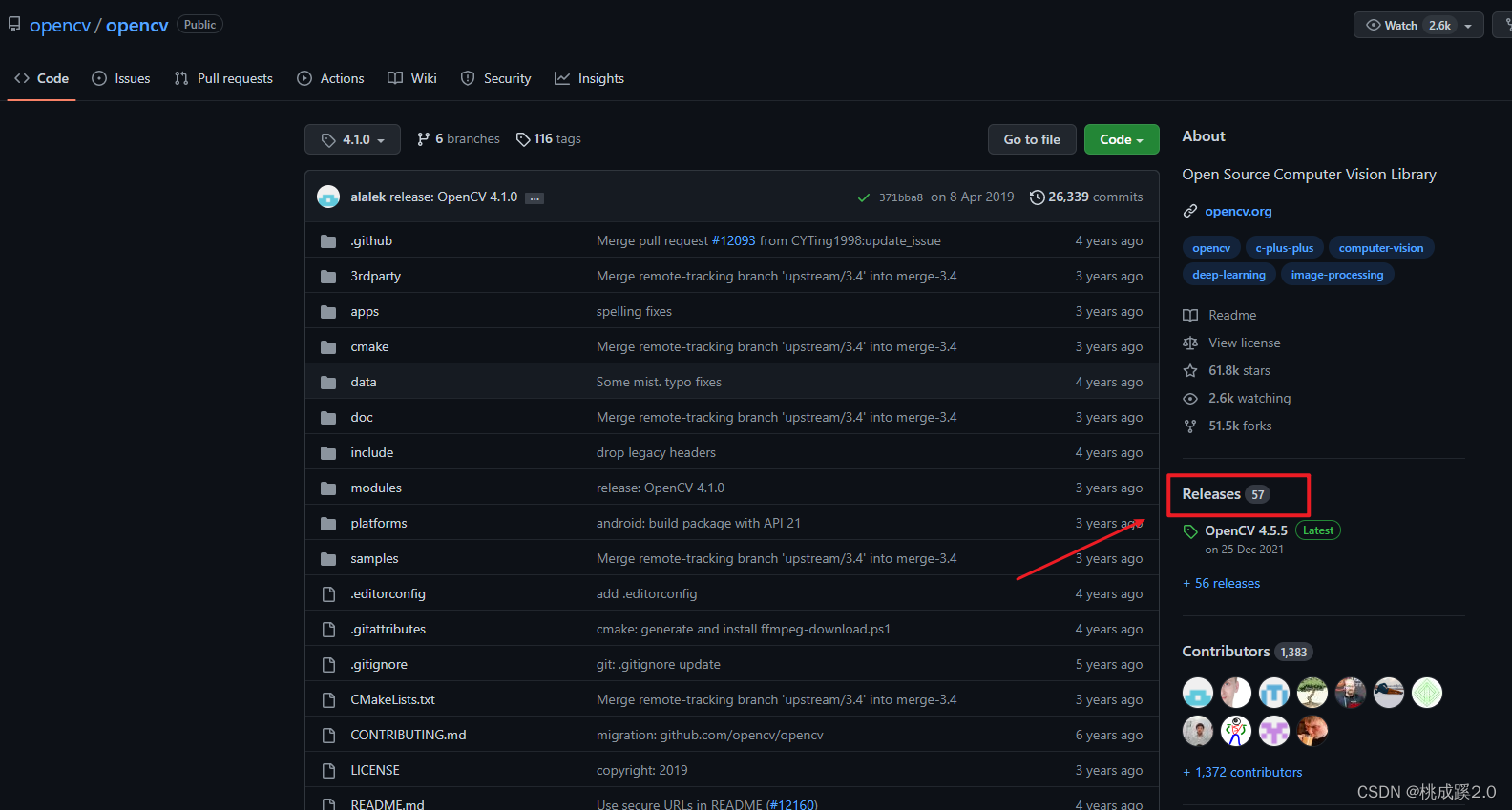Image resolution: width=1512 pixels, height=810 pixels.
Task: Open the CONTRIBUTING.md file
Action: coord(409,736)
